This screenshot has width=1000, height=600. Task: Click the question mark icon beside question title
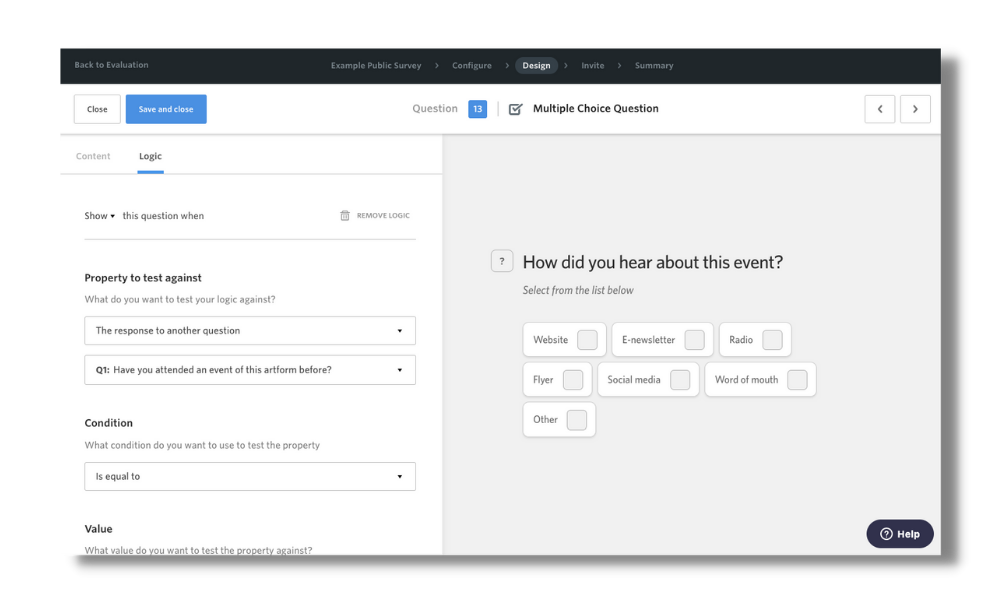point(502,261)
